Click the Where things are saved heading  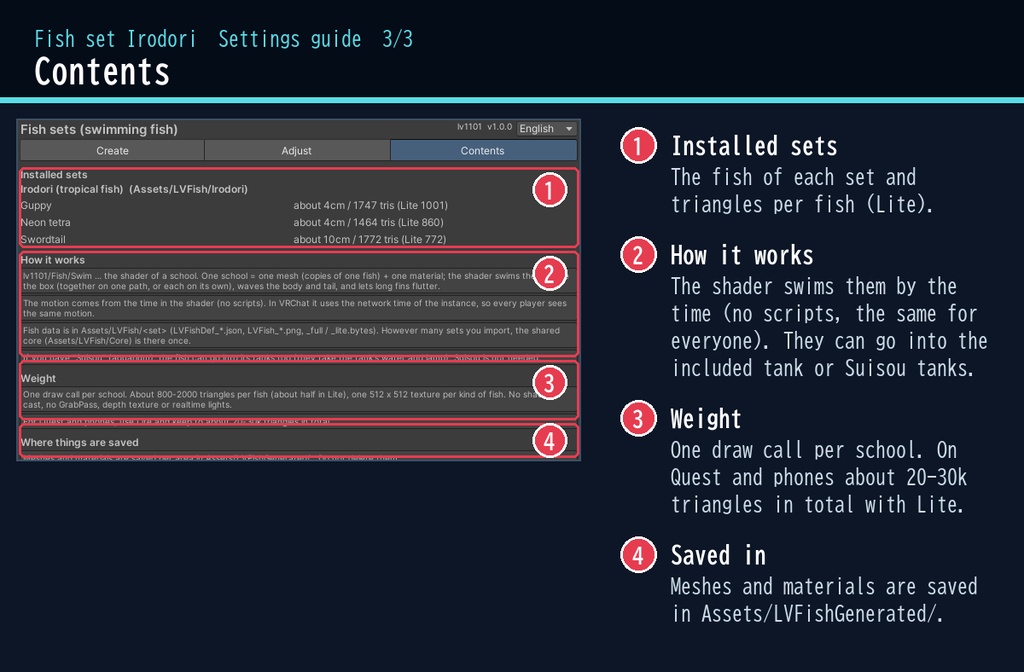coord(80,442)
